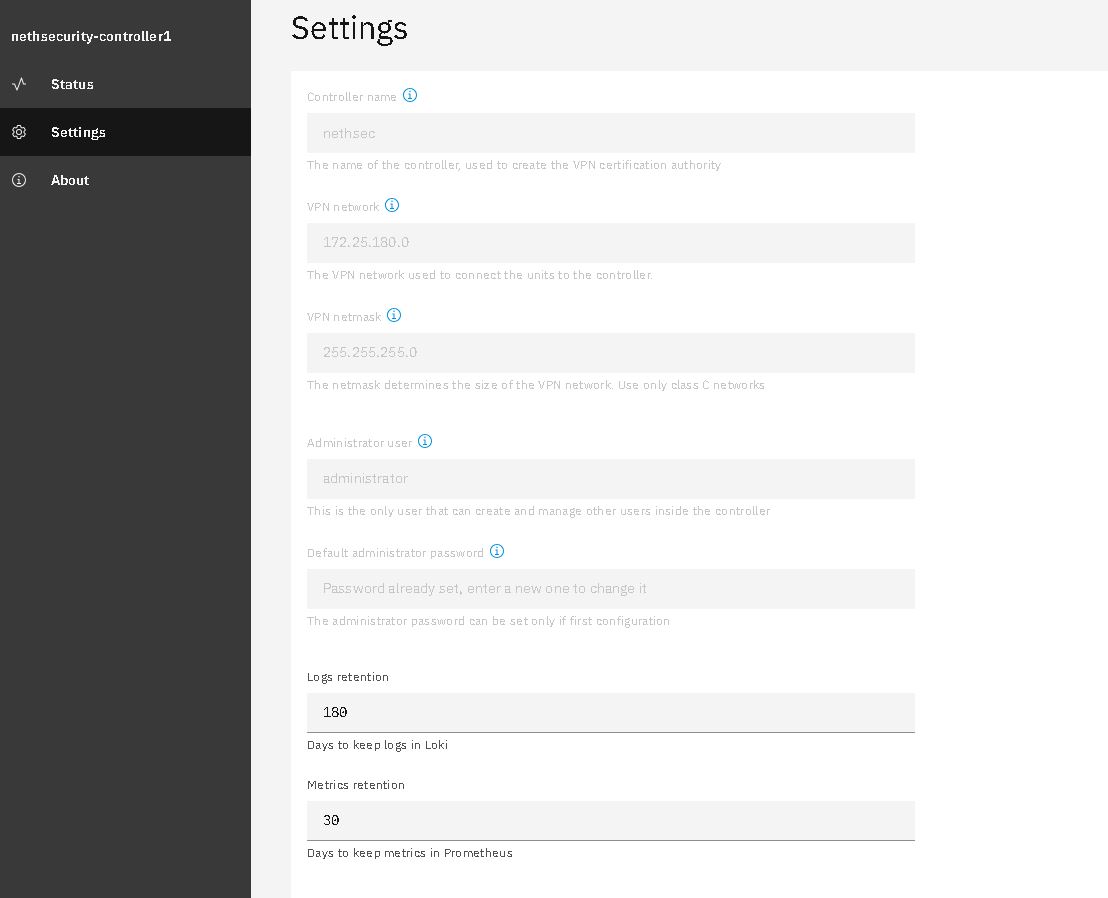Screen dimensions: 1108x898
Task: Show info tooltip for Controller name
Action: [410, 95]
